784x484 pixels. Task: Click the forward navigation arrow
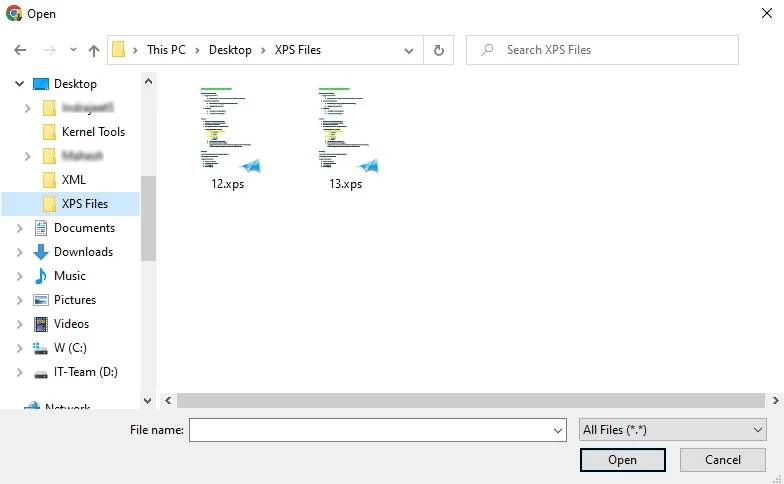coord(50,50)
